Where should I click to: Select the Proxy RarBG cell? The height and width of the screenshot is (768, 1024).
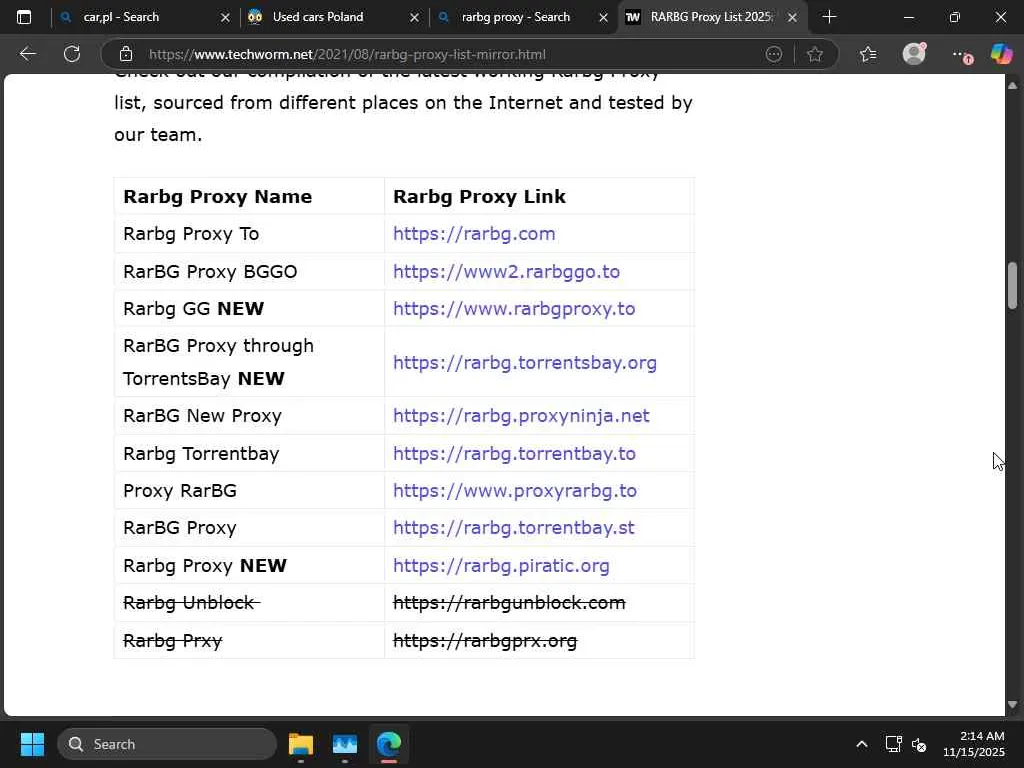(249, 491)
